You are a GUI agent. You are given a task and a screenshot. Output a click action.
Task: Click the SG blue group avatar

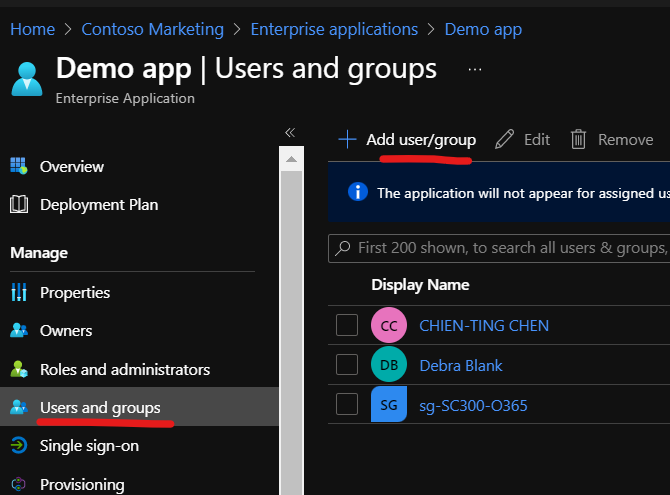click(389, 404)
